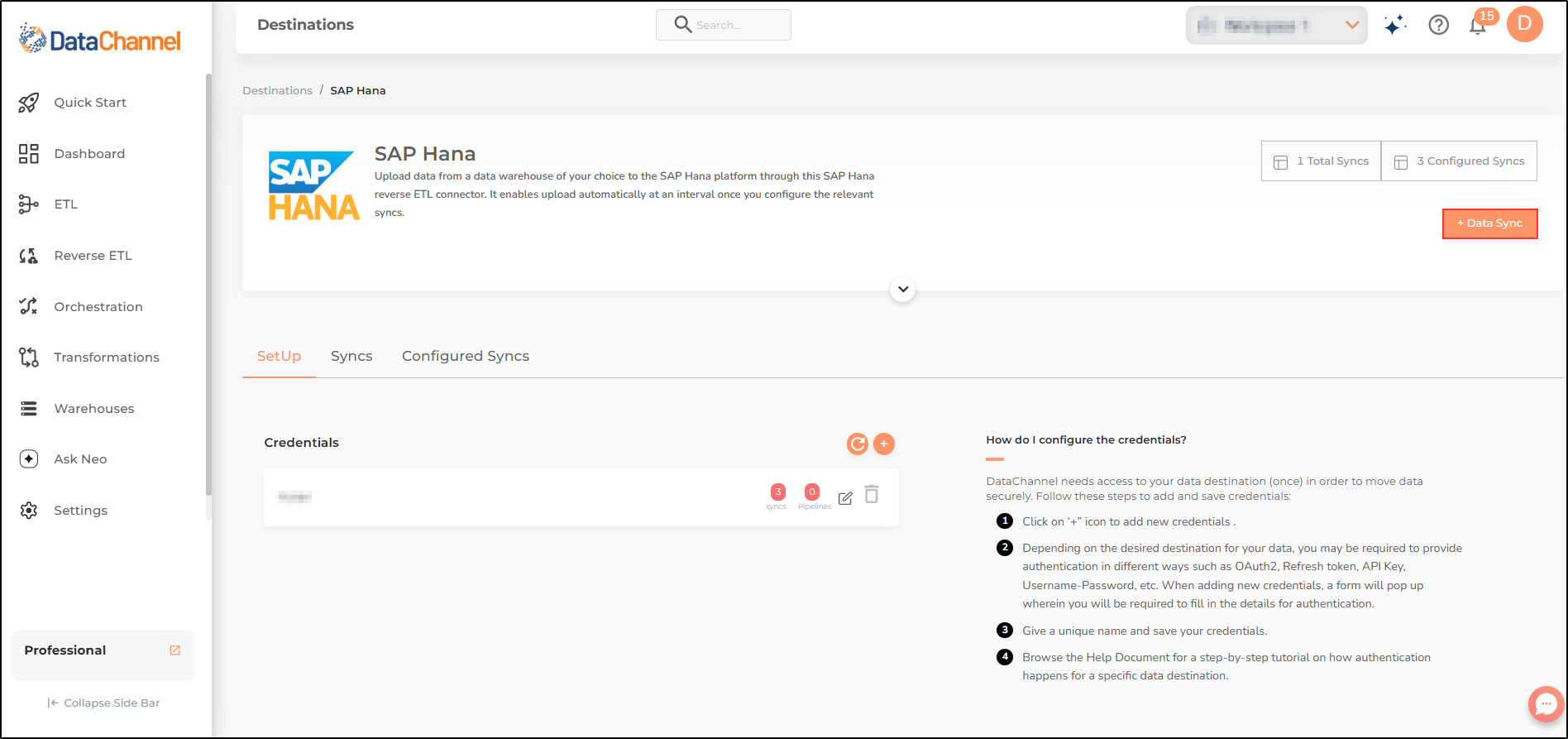This screenshot has width=1568, height=739.
Task: Open Professional plan external link icon
Action: 175,650
